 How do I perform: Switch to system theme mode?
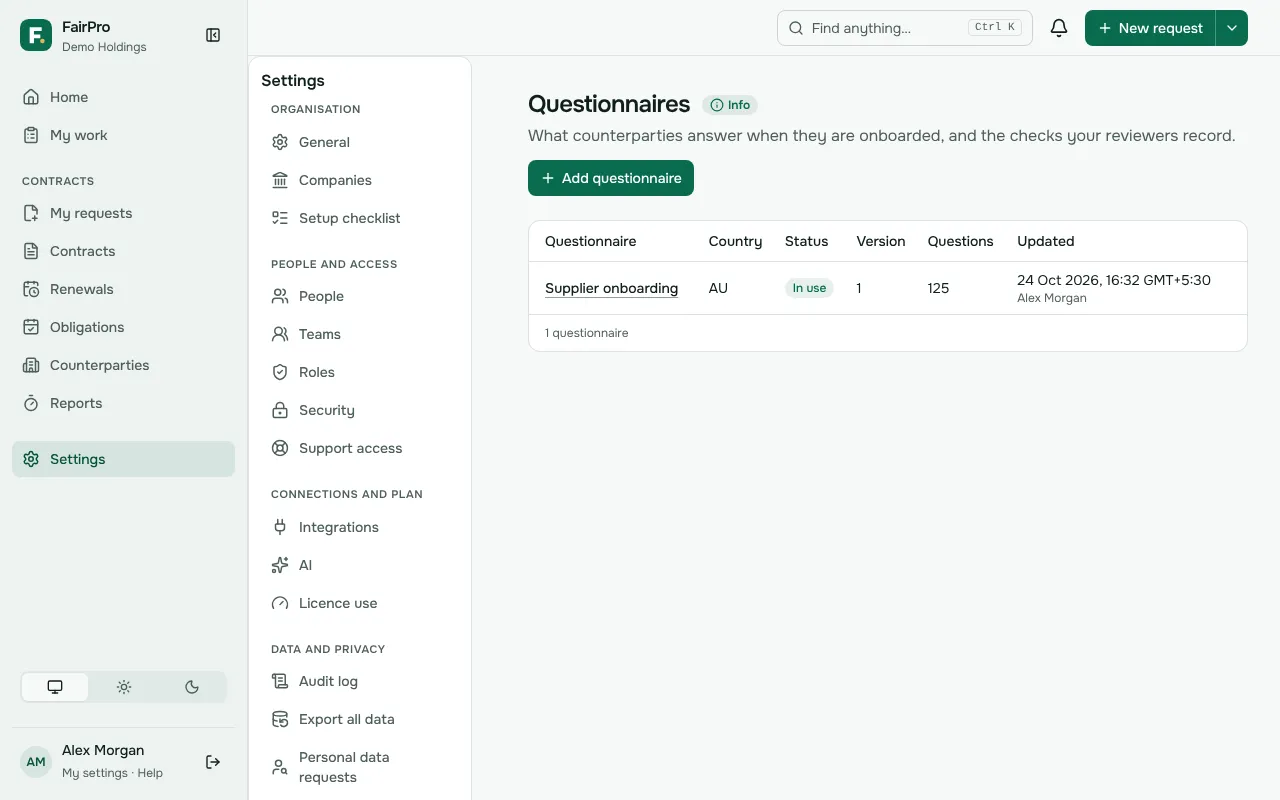click(x=55, y=687)
